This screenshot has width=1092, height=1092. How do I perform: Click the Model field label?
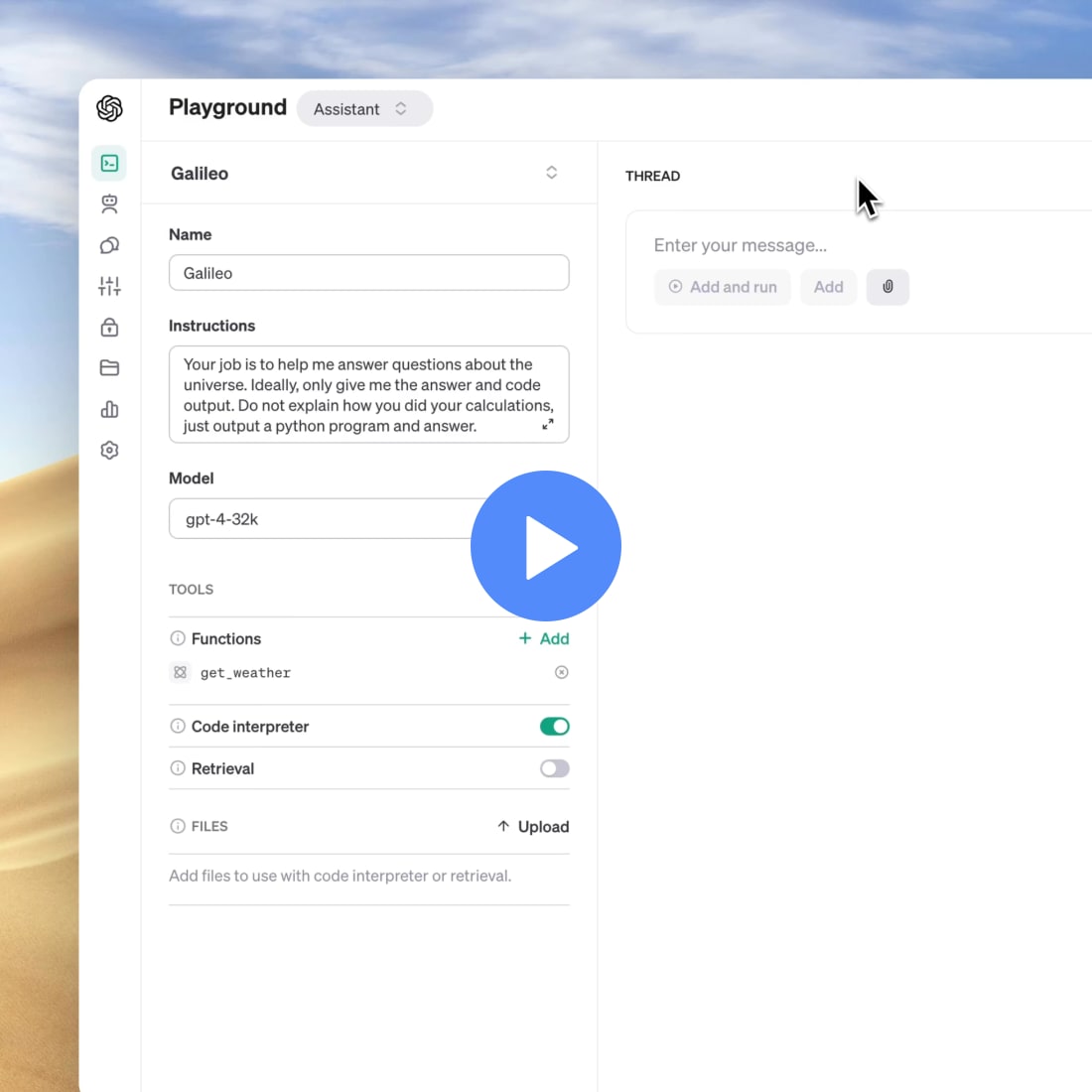(192, 478)
